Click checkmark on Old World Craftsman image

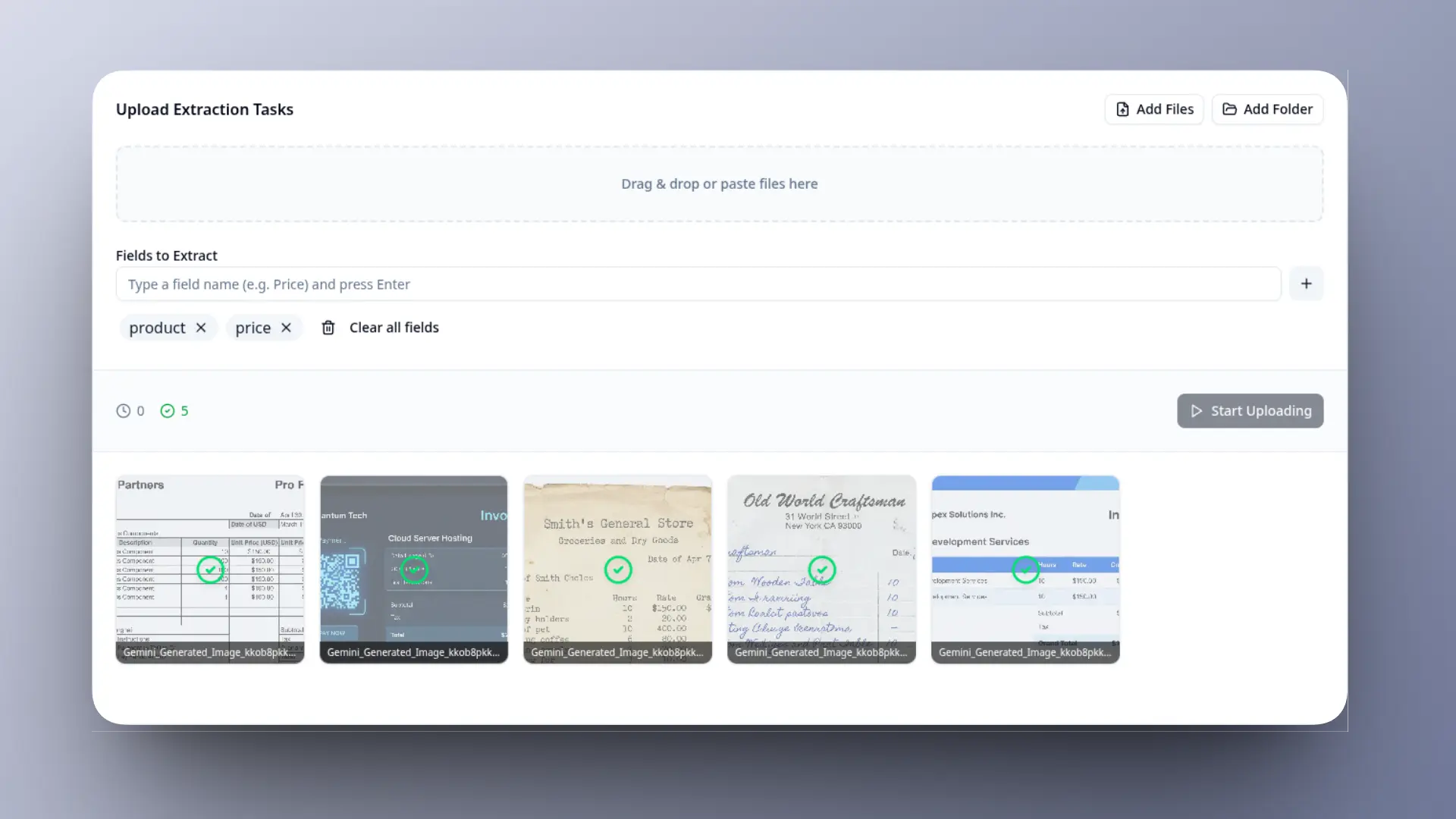[822, 570]
